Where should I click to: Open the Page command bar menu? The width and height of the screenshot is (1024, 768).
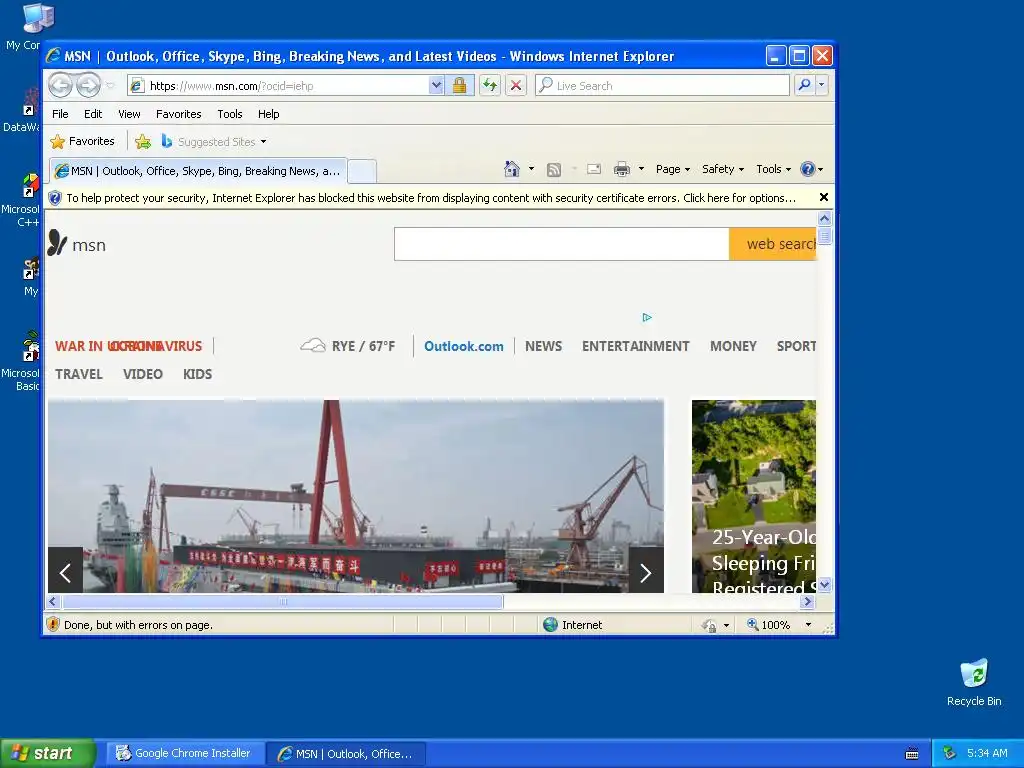tap(673, 169)
